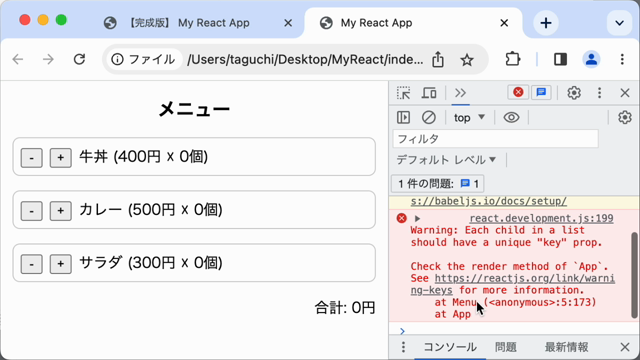Select the 問題 drawer tab

tap(506, 347)
